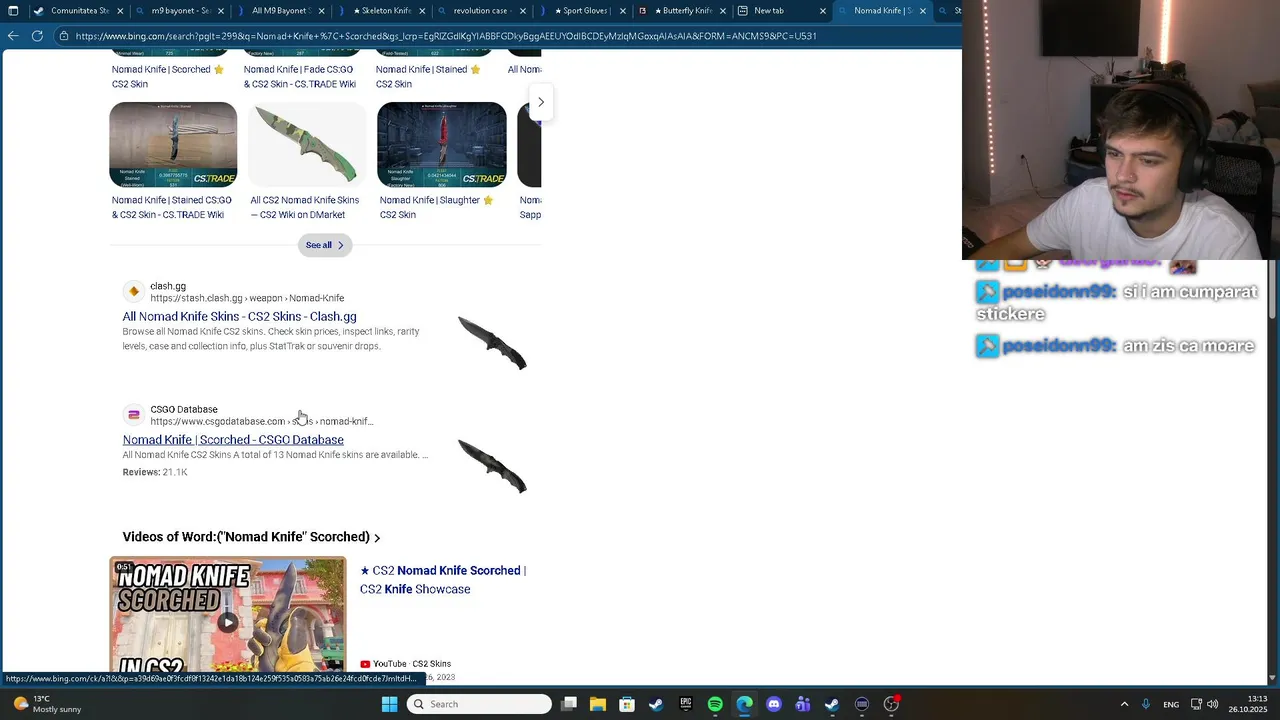Open network settings tray icon
1280x720 pixels.
[x=1196, y=704]
